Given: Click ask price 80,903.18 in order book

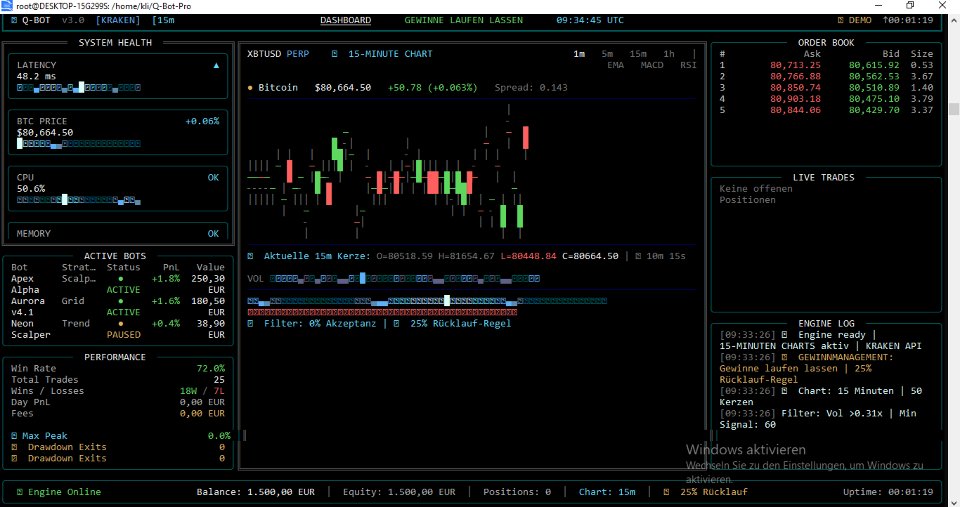Looking at the screenshot, I should pos(795,99).
